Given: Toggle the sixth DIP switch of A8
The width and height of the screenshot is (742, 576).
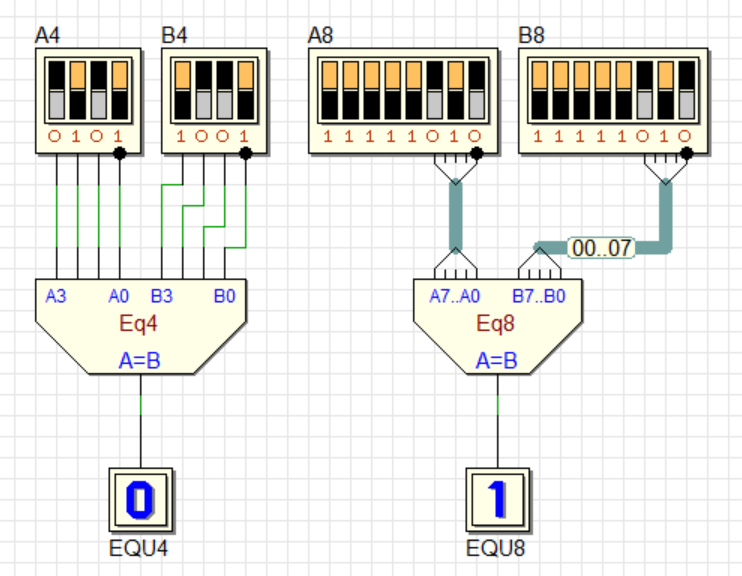Looking at the screenshot, I should [434, 90].
